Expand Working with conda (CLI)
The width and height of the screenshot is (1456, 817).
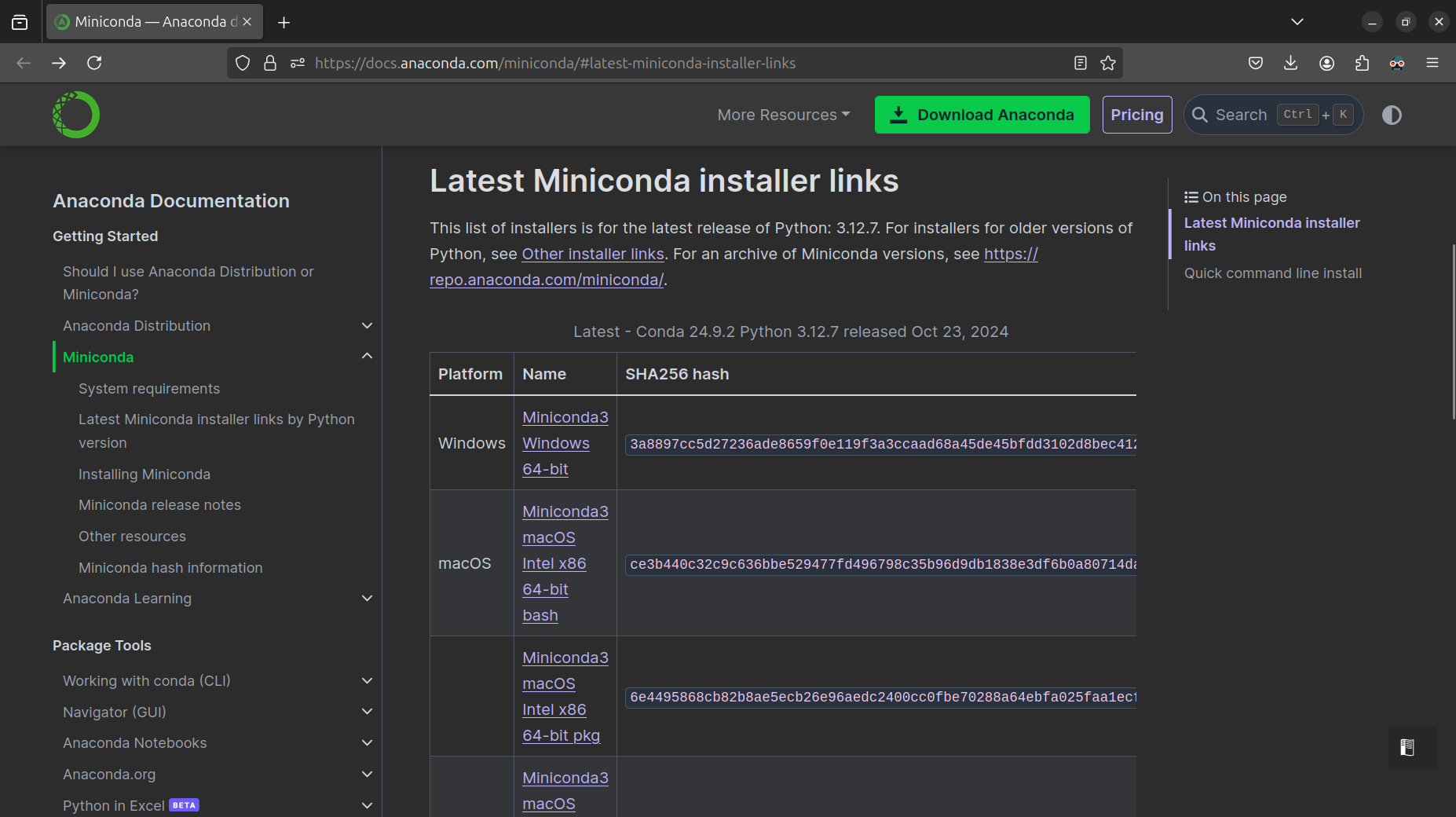(x=367, y=680)
